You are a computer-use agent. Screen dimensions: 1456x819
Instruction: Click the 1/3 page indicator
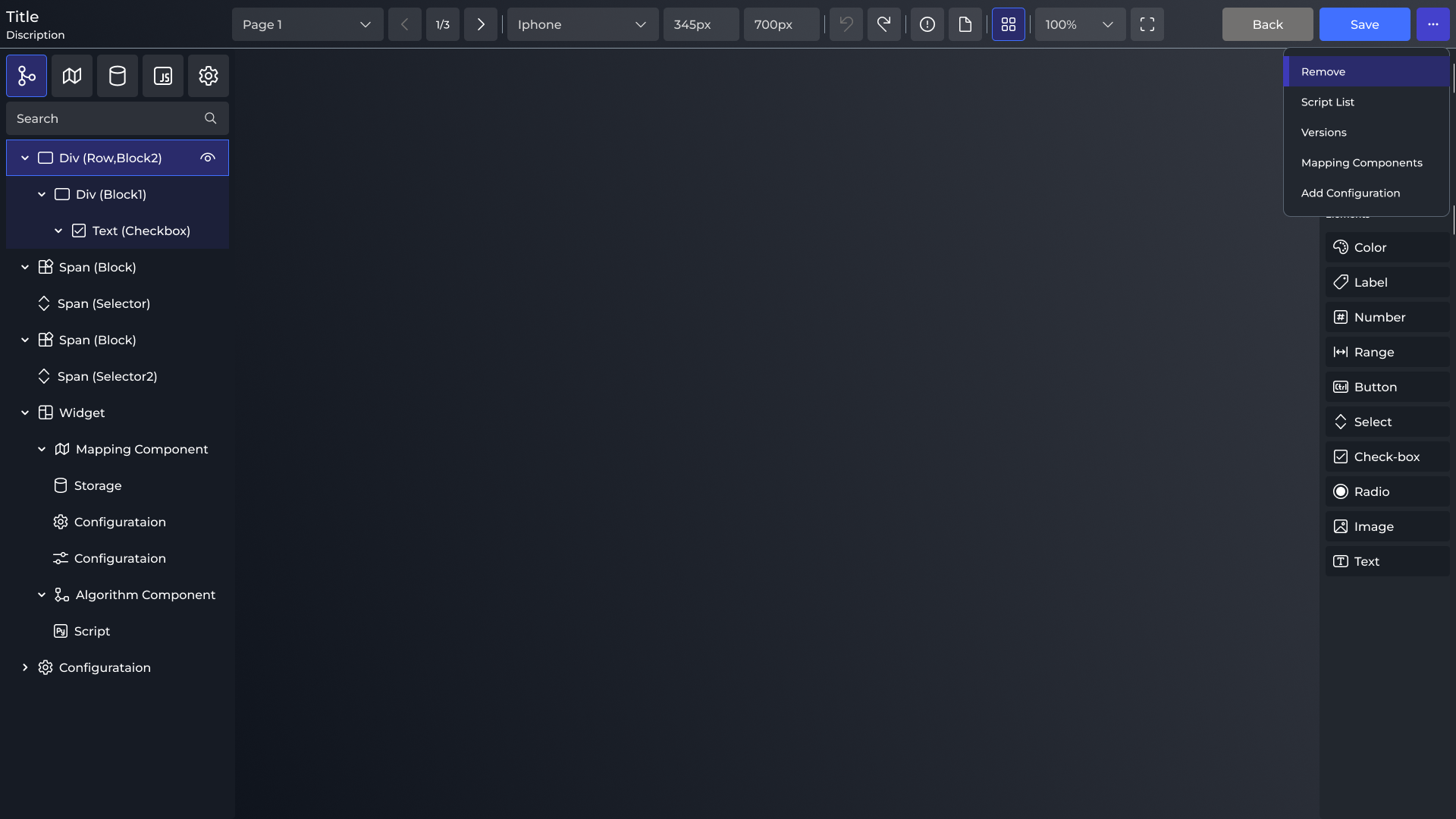click(443, 24)
